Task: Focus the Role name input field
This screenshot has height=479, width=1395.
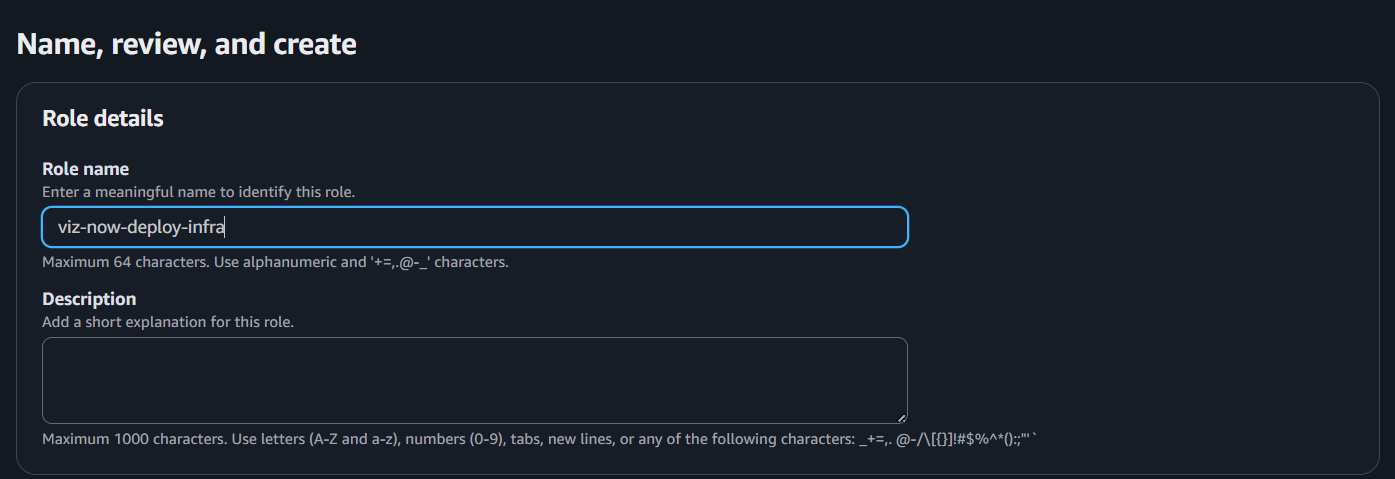Action: click(x=560, y=227)
